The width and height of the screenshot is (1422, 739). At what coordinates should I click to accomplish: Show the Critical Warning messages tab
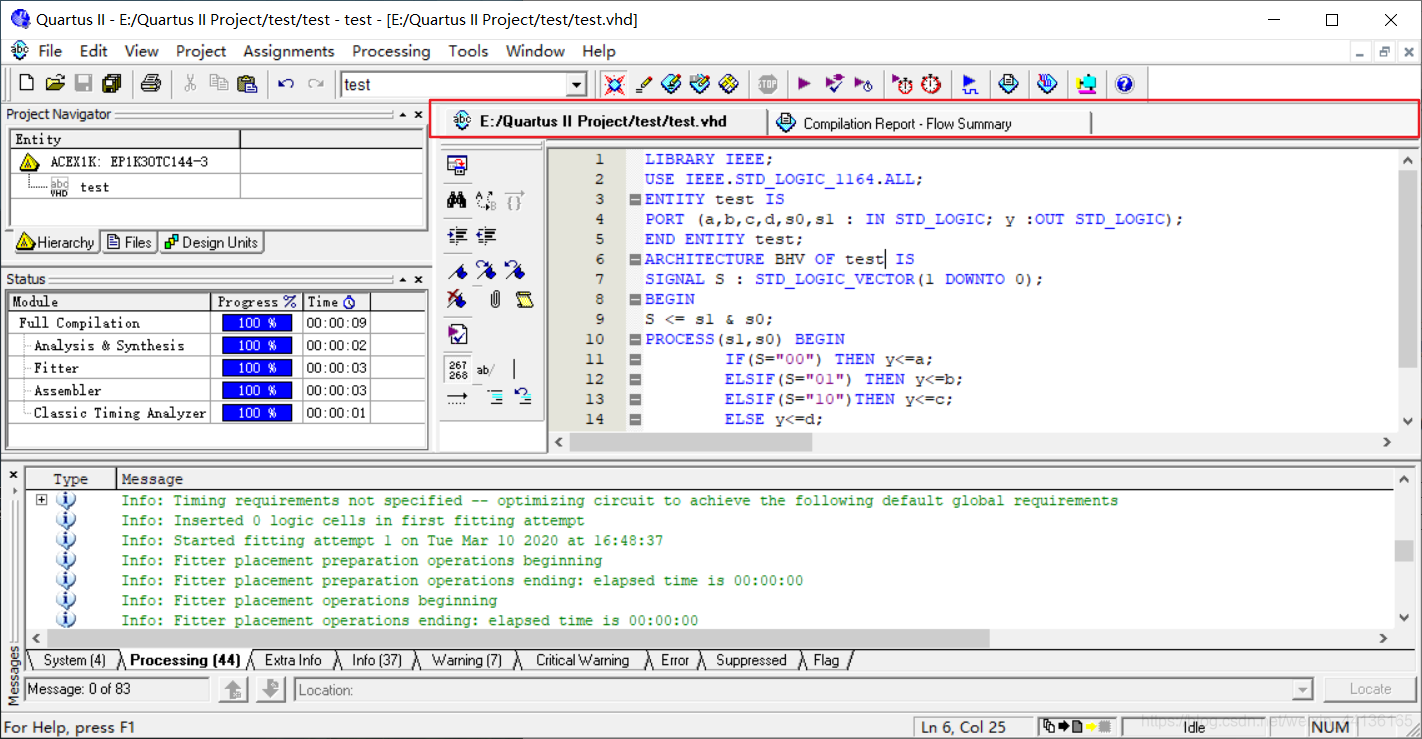[582, 660]
